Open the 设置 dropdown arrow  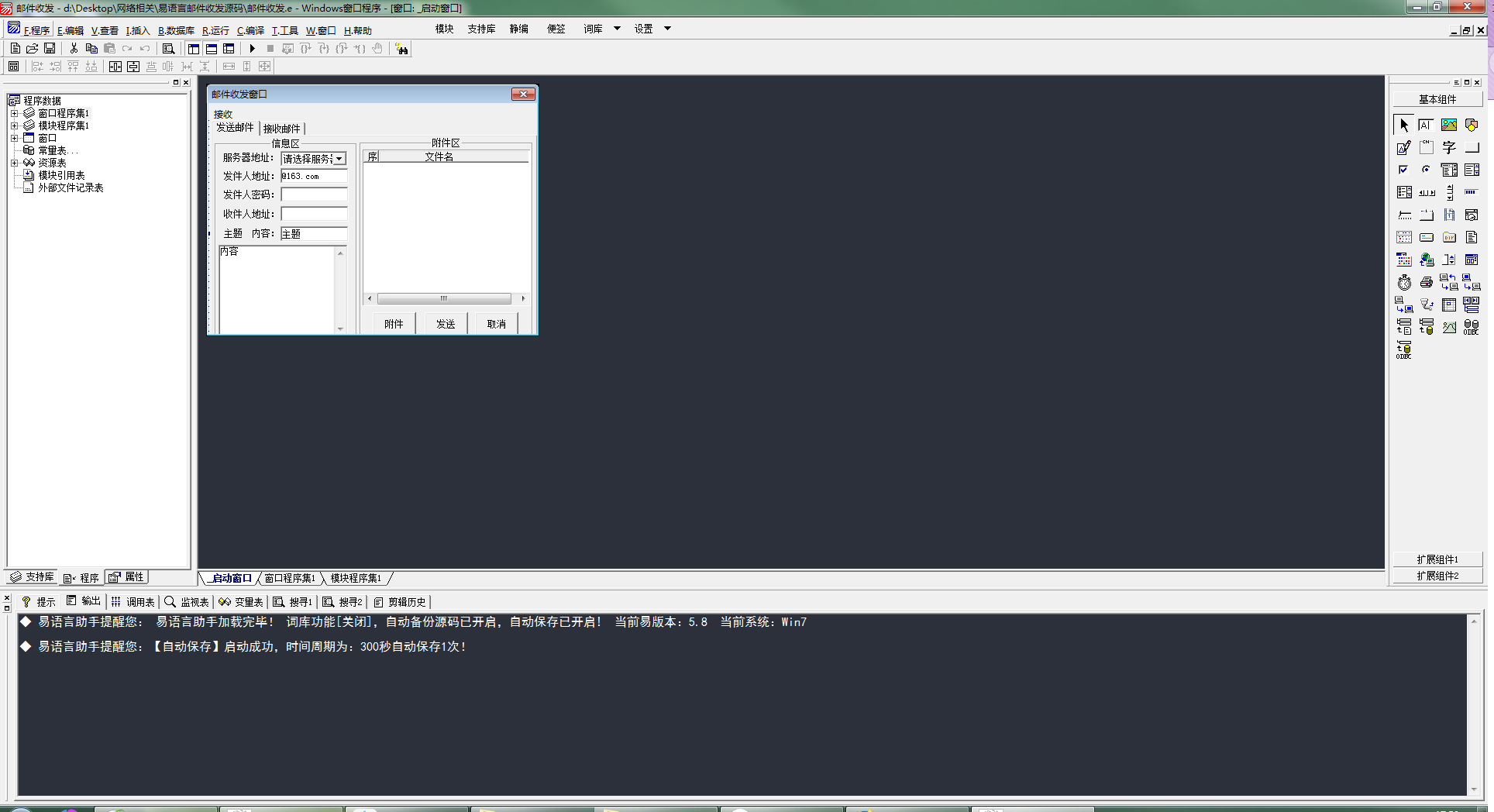pyautogui.click(x=667, y=29)
